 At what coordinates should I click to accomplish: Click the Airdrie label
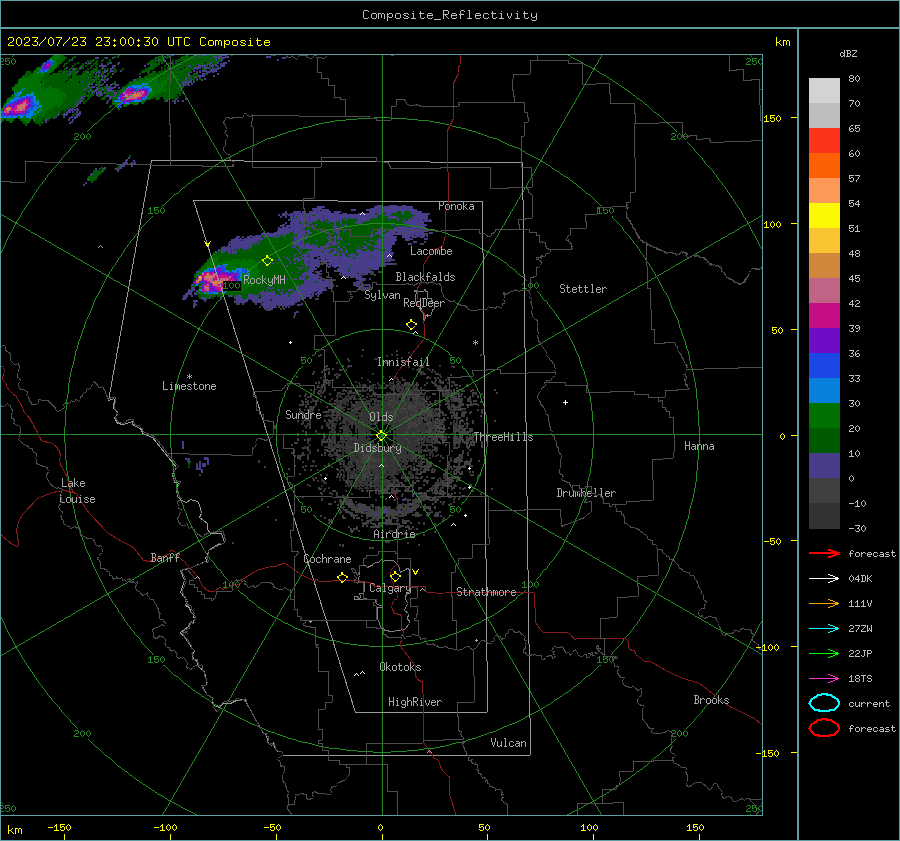click(394, 534)
